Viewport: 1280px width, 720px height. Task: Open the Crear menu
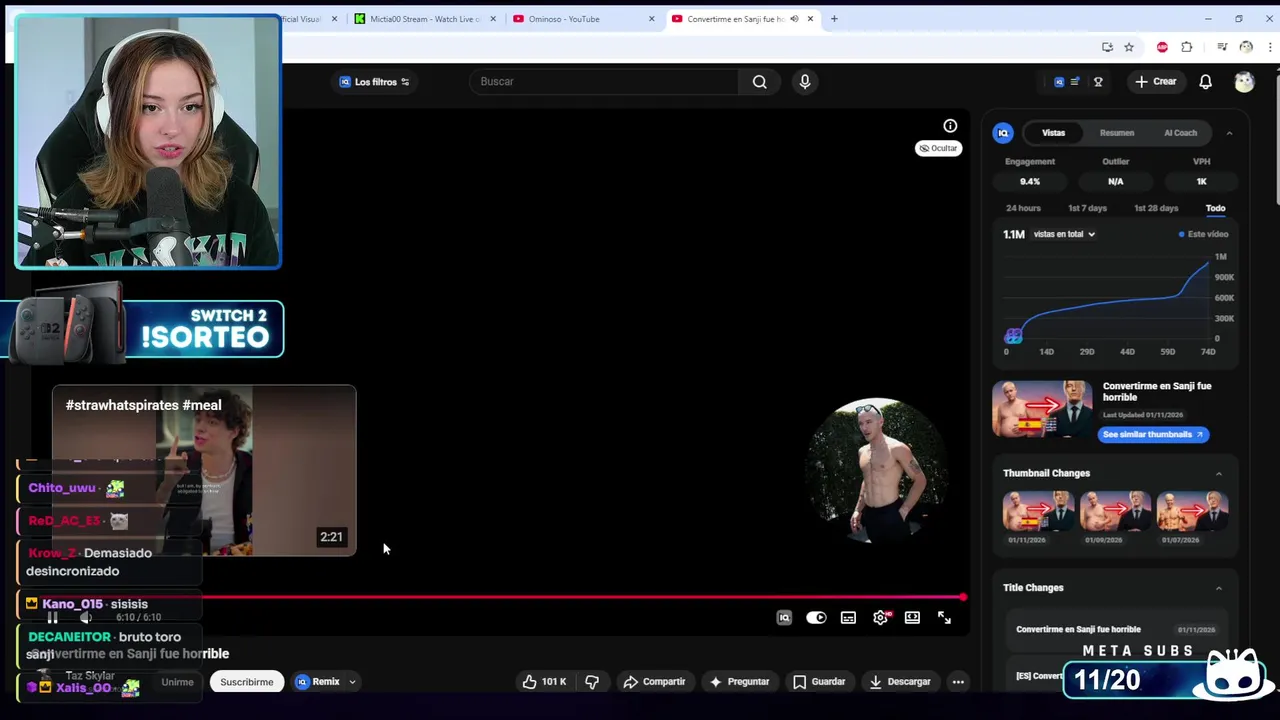1156,82
